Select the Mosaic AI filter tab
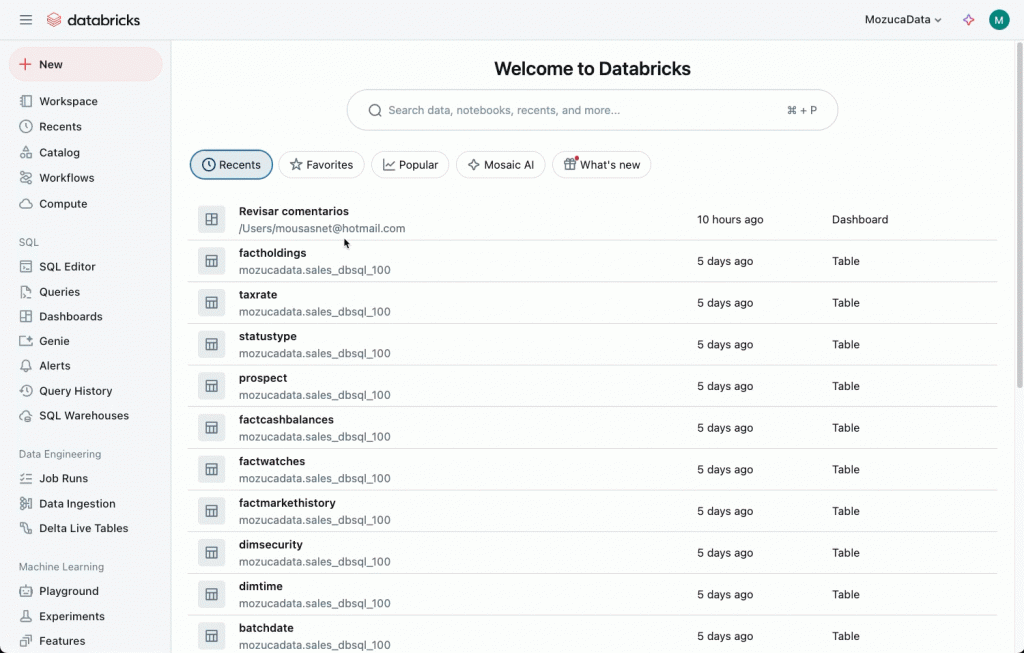 point(500,165)
